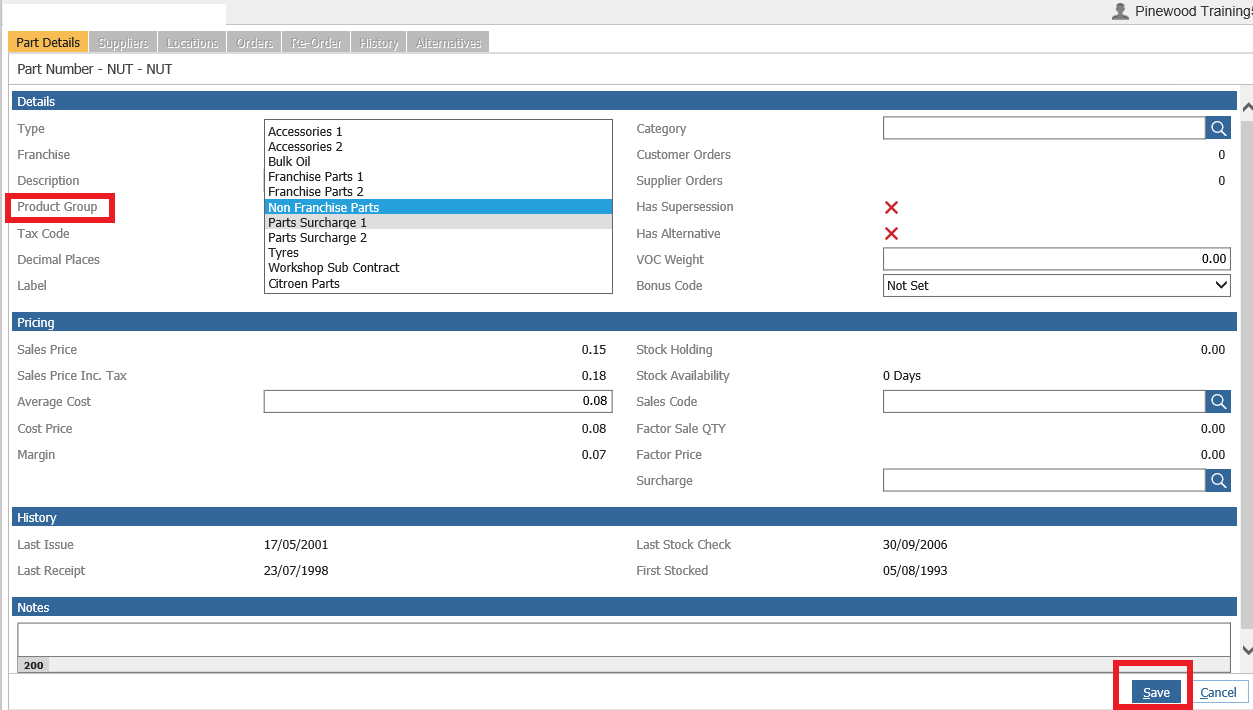
Task: Click the Sales Code search magnifier icon
Action: tap(1218, 401)
